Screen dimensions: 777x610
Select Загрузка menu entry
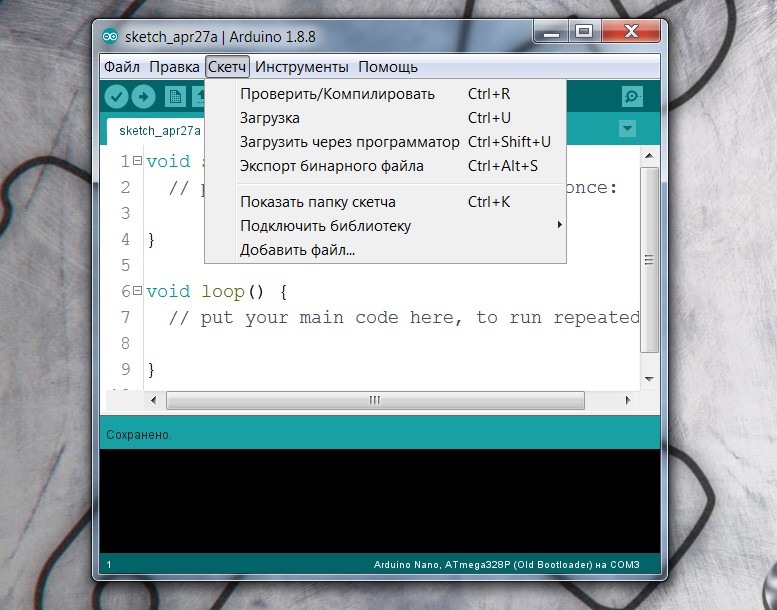pyautogui.click(x=386, y=118)
